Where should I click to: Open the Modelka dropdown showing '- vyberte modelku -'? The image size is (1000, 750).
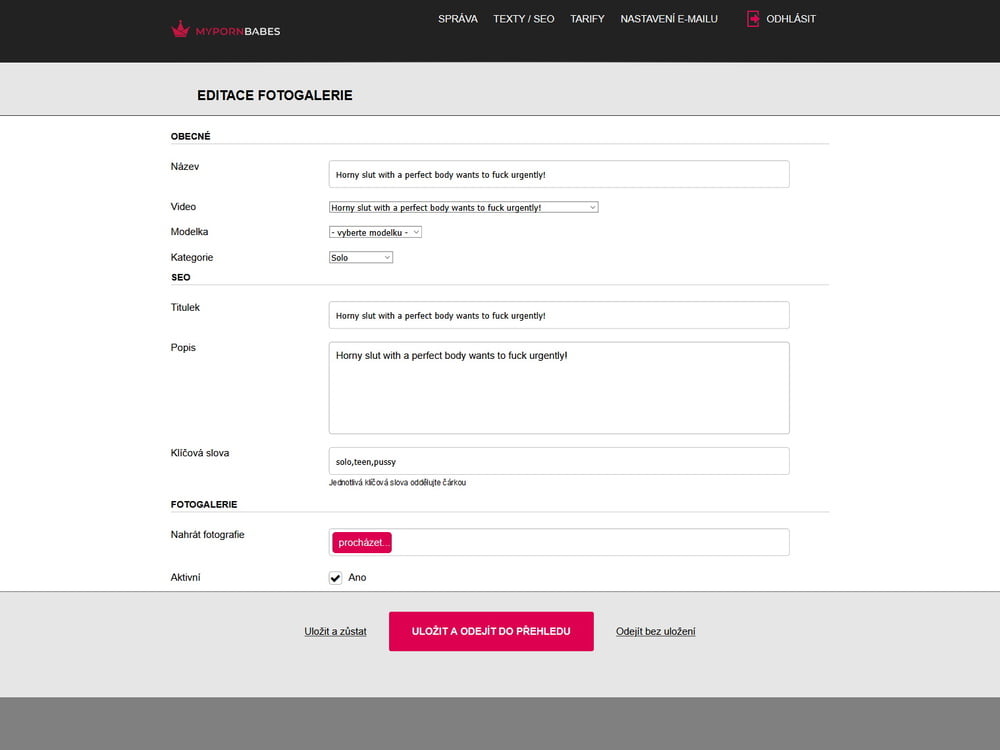[374, 231]
